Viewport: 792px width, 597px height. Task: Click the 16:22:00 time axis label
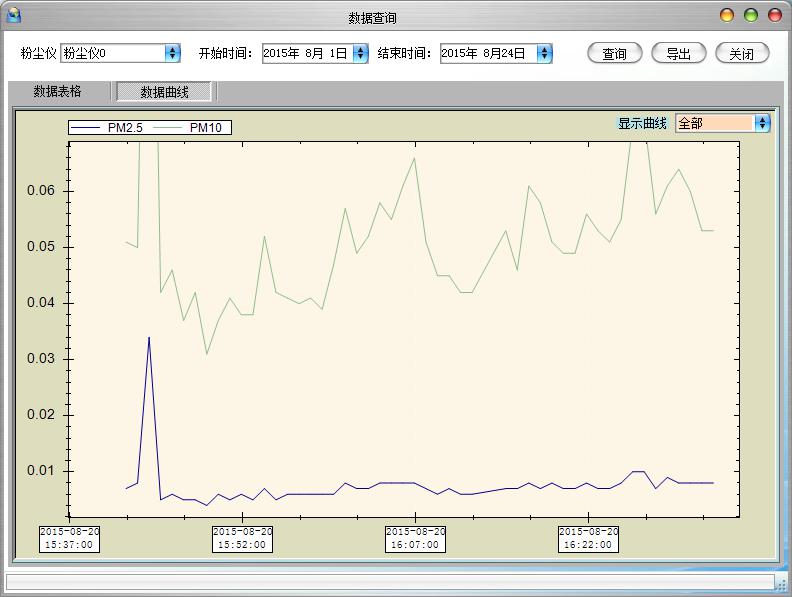tap(588, 538)
